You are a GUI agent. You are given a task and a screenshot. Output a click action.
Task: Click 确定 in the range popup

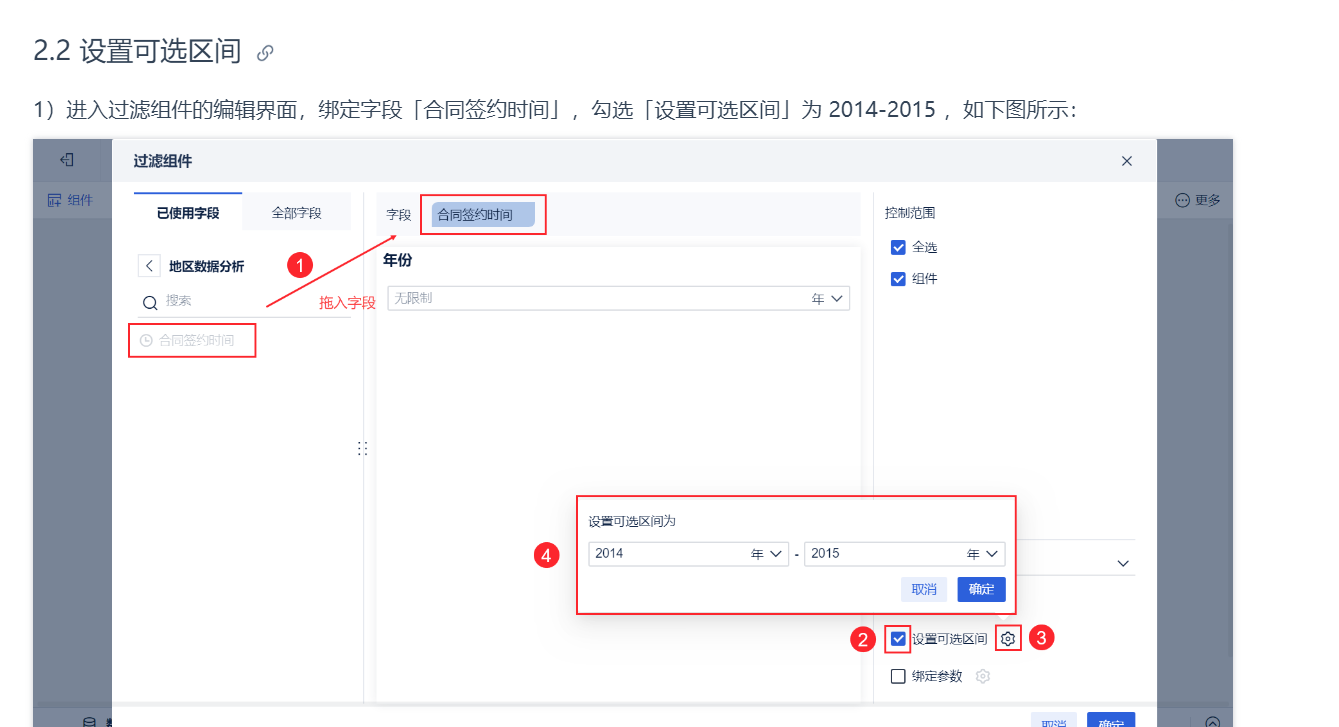(981, 589)
